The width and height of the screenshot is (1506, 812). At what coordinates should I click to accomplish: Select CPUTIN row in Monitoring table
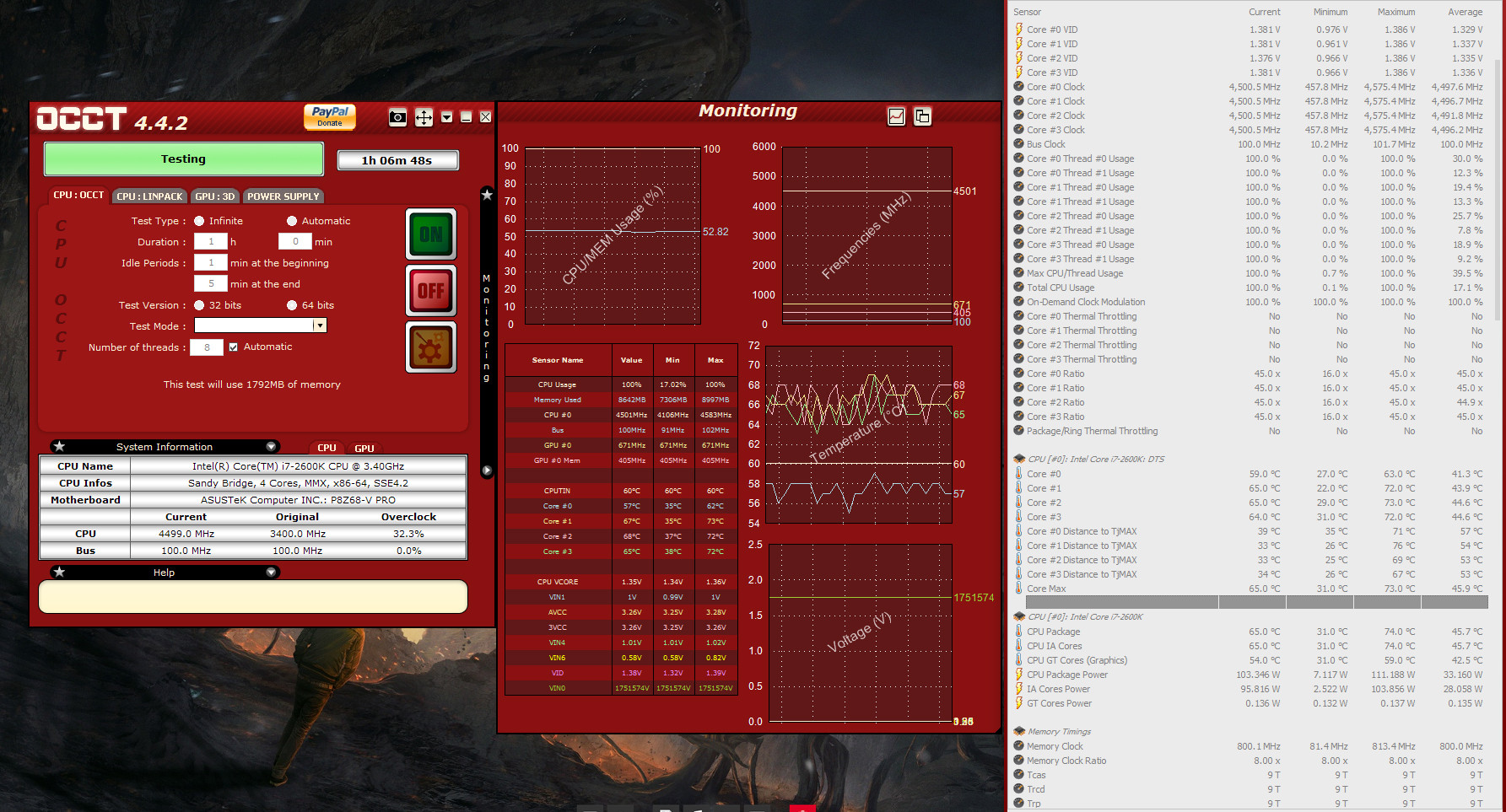621,491
